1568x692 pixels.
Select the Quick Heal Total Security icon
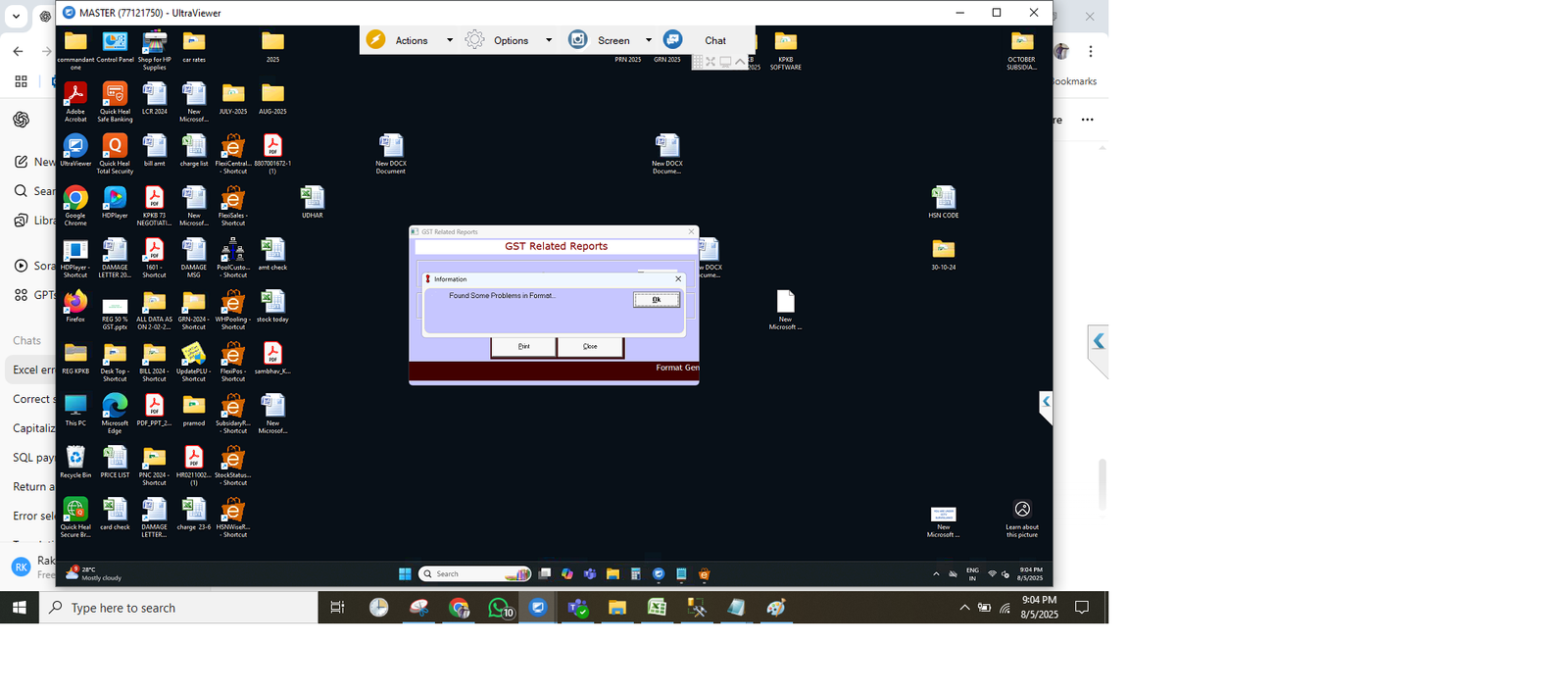[x=115, y=148]
